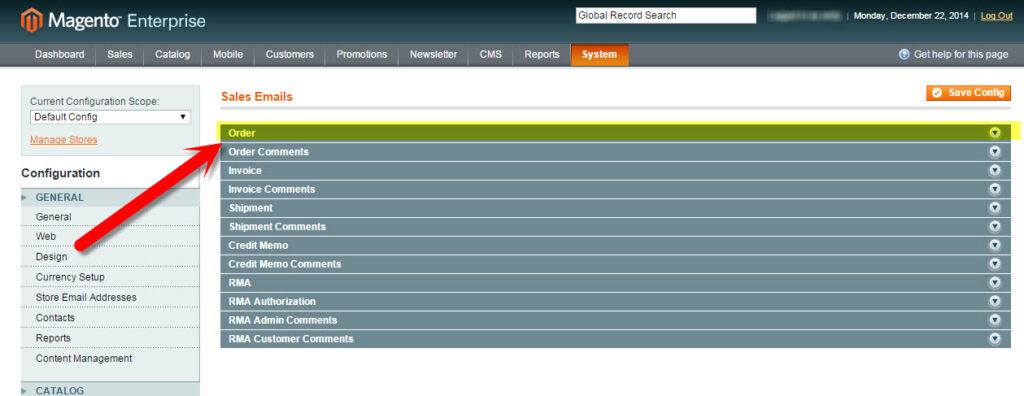Click the RMA Authorization arrow icon

(995, 301)
